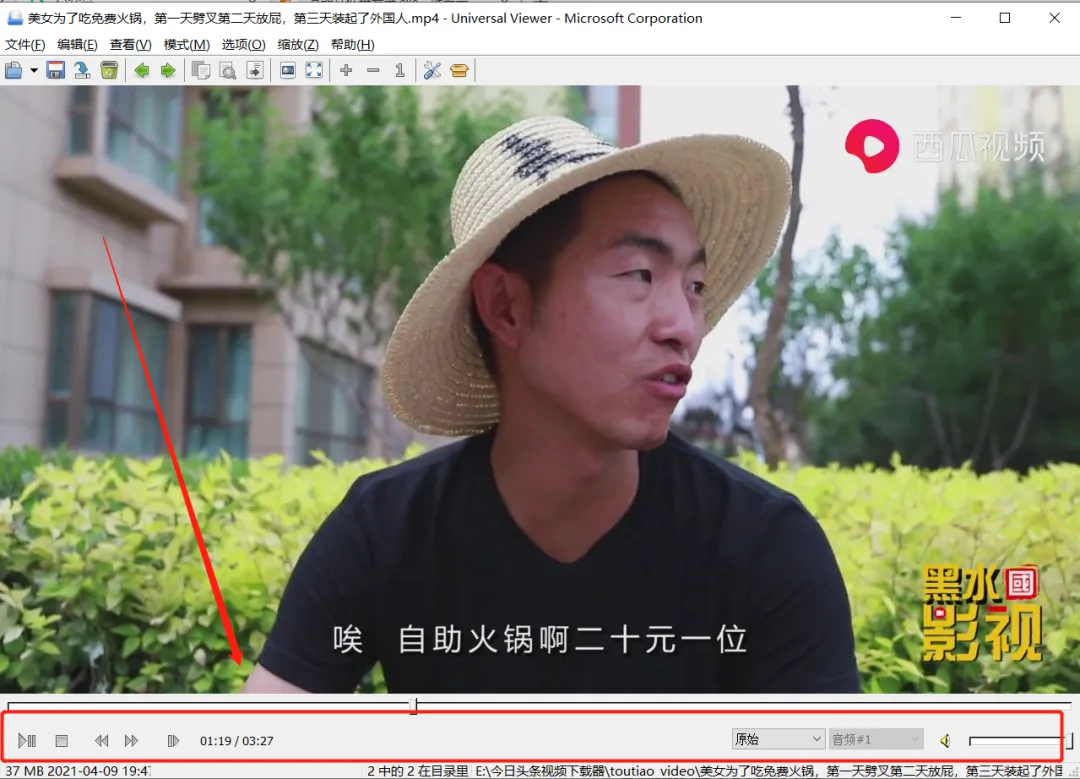Toggle play/pause playback button
Image resolution: width=1080 pixels, height=779 pixels.
click(27, 740)
